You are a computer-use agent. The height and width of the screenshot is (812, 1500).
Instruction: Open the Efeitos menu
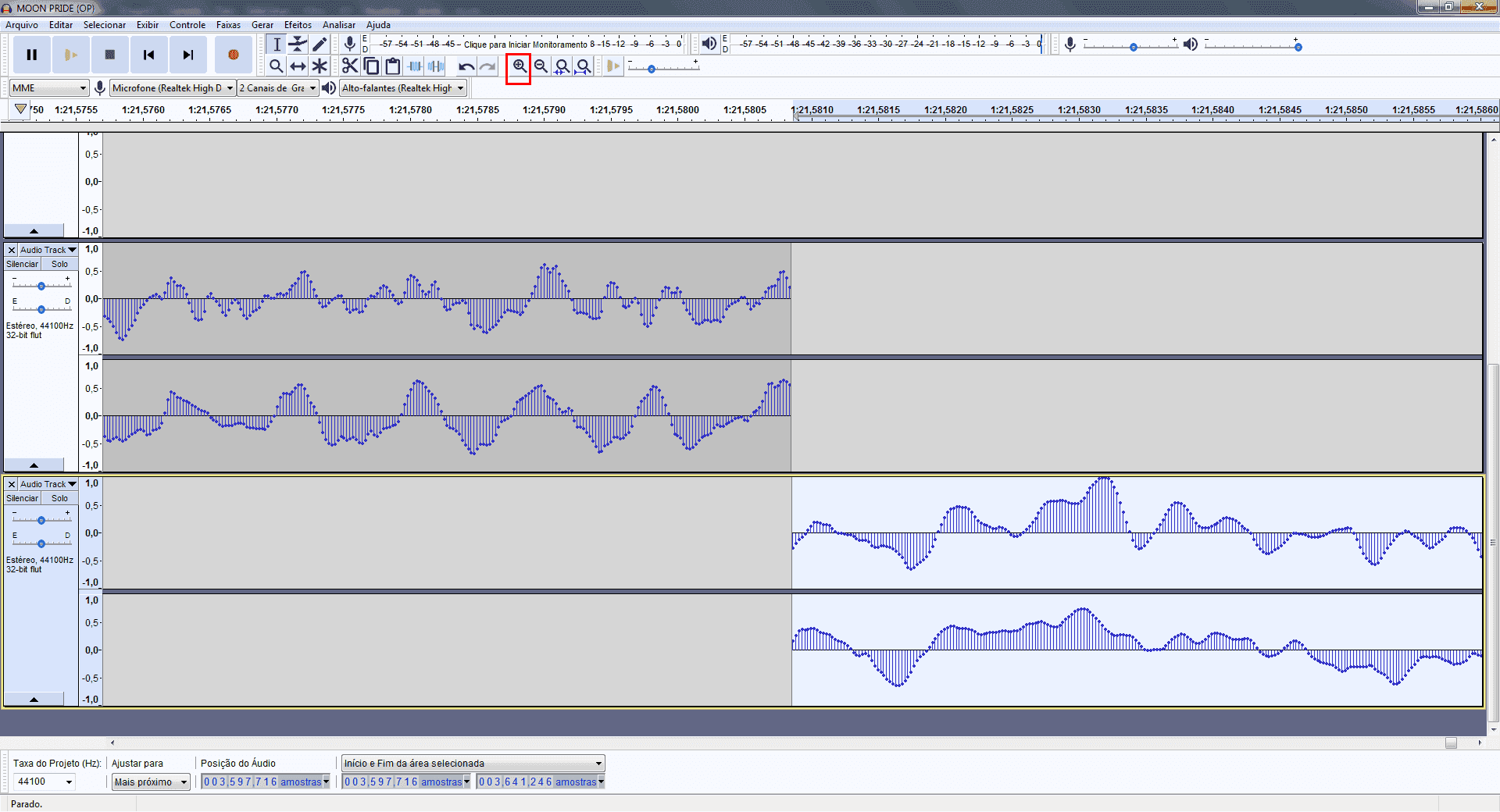[x=298, y=25]
